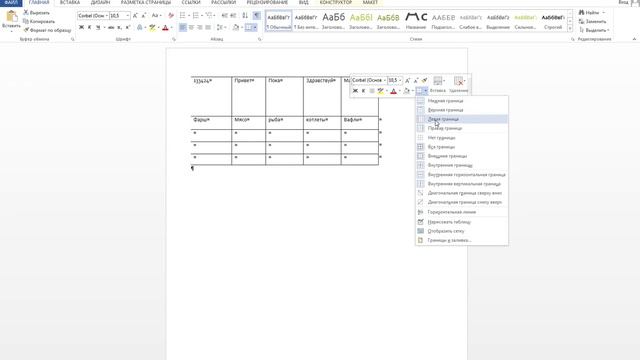Screen dimensions: 640x360
Task: Toggle italic in ribbon font group
Action: pyautogui.click(x=89, y=27)
